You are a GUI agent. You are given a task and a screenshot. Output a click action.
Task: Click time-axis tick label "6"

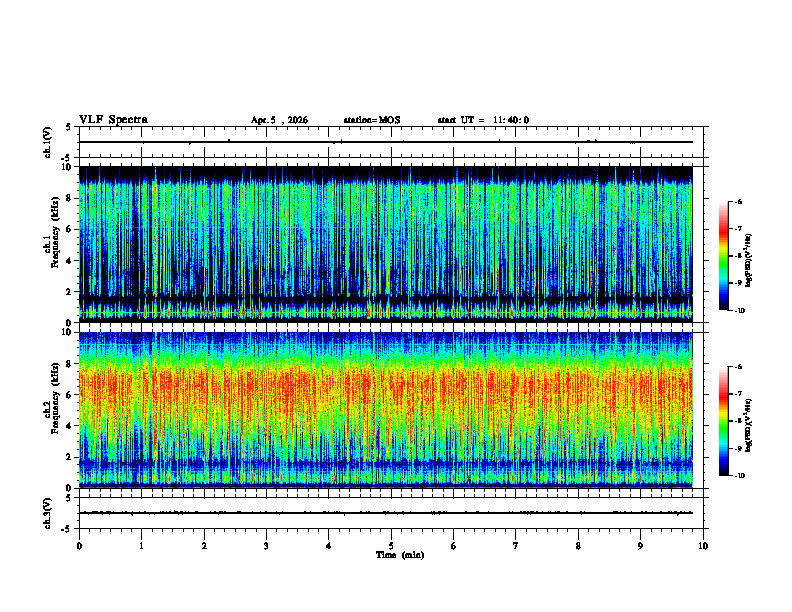(x=454, y=546)
